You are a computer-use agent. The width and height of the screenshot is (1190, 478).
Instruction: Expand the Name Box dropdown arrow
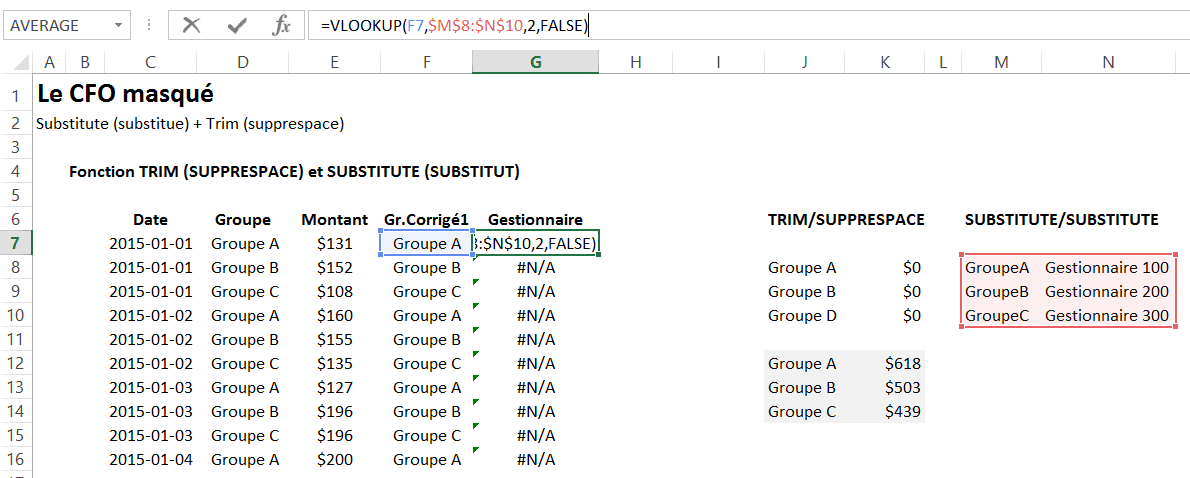[120, 25]
